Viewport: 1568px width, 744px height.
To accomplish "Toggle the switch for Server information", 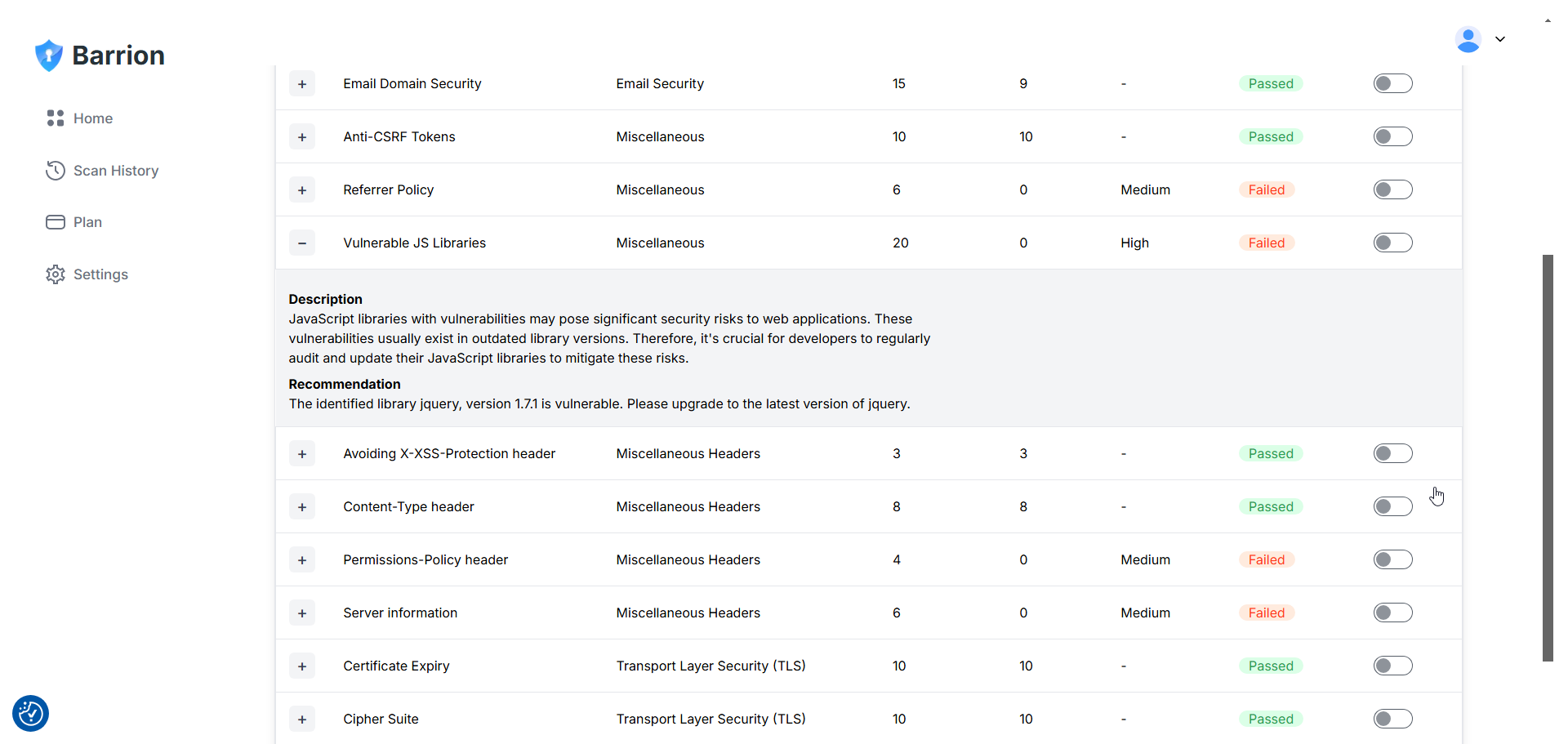I will click(x=1392, y=613).
